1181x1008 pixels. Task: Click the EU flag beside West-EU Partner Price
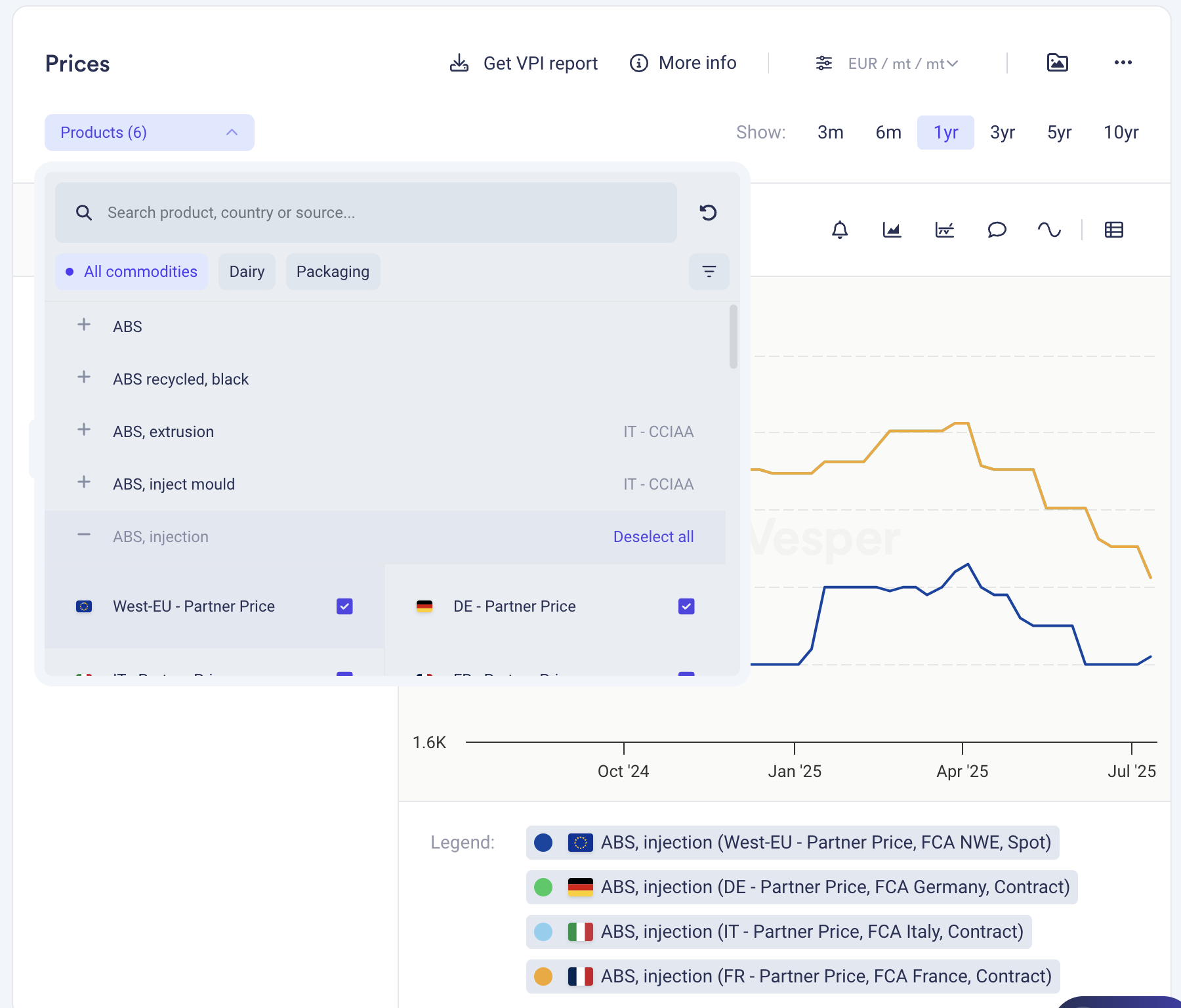(84, 606)
